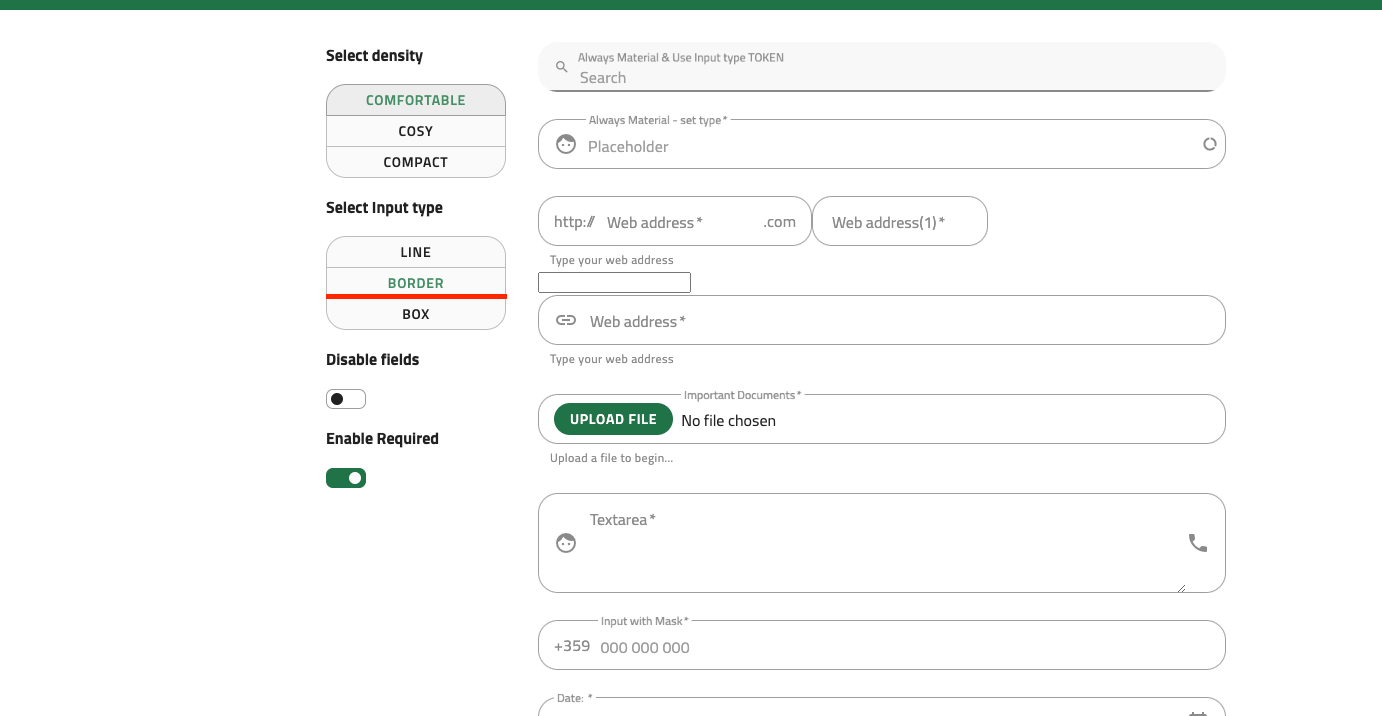Image resolution: width=1382 pixels, height=716 pixels.
Task: Select COMFORTABLE density option
Action: click(416, 100)
